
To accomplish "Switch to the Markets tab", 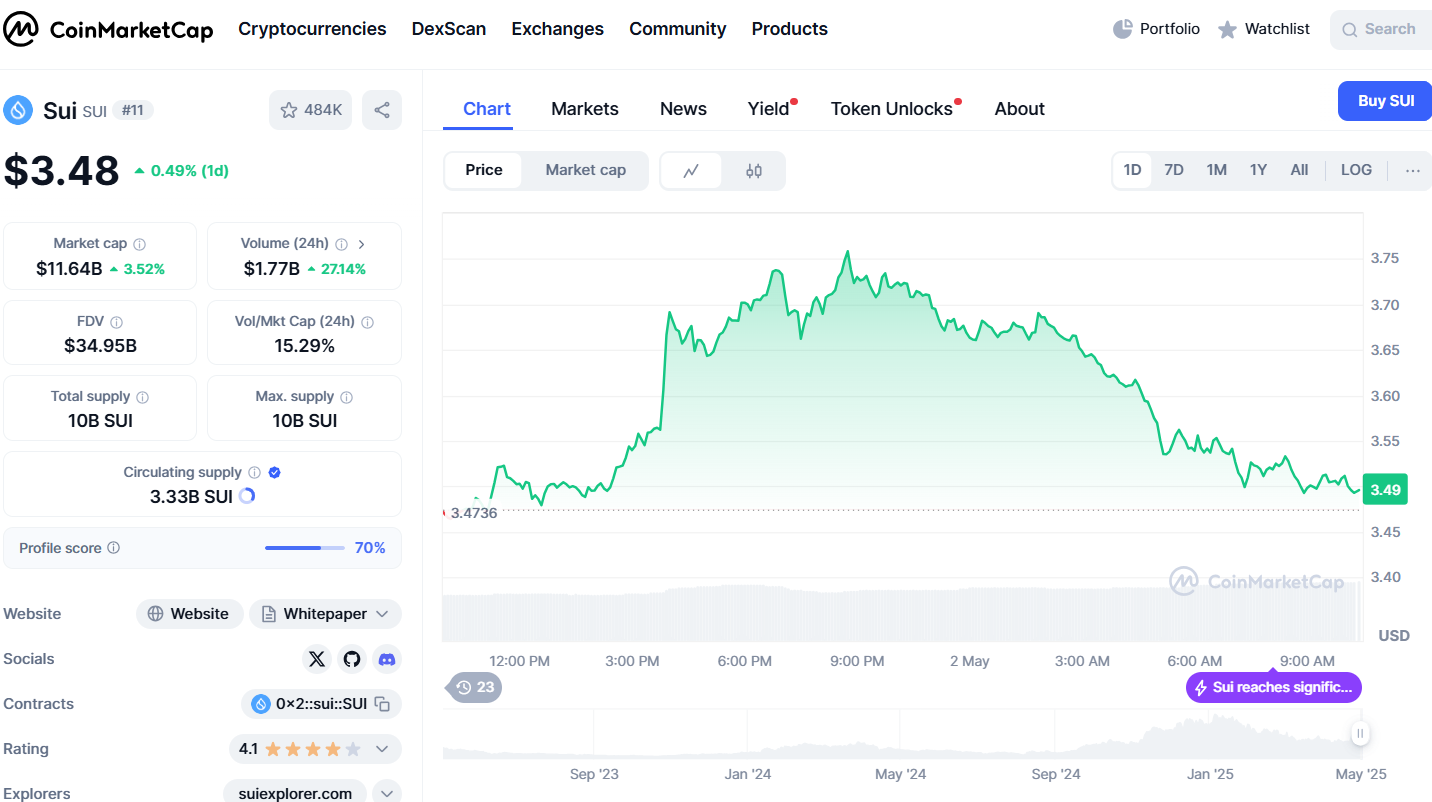I will click(x=584, y=109).
